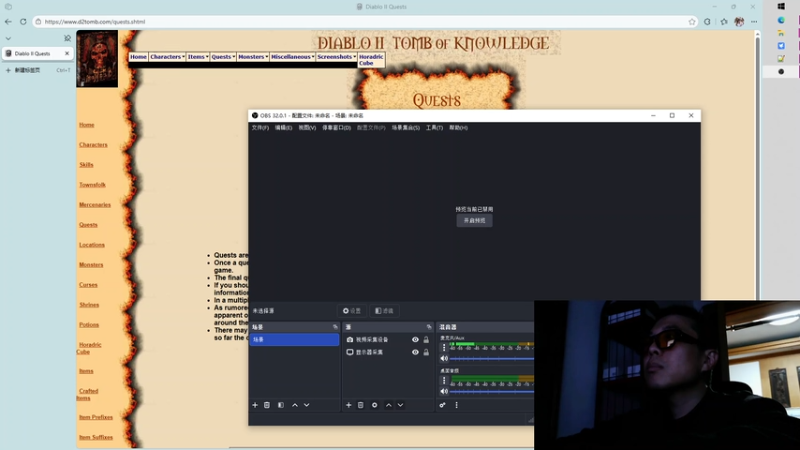Toggle lock on the video capture device source
Viewport: 800px width, 450px height.
coord(426,339)
